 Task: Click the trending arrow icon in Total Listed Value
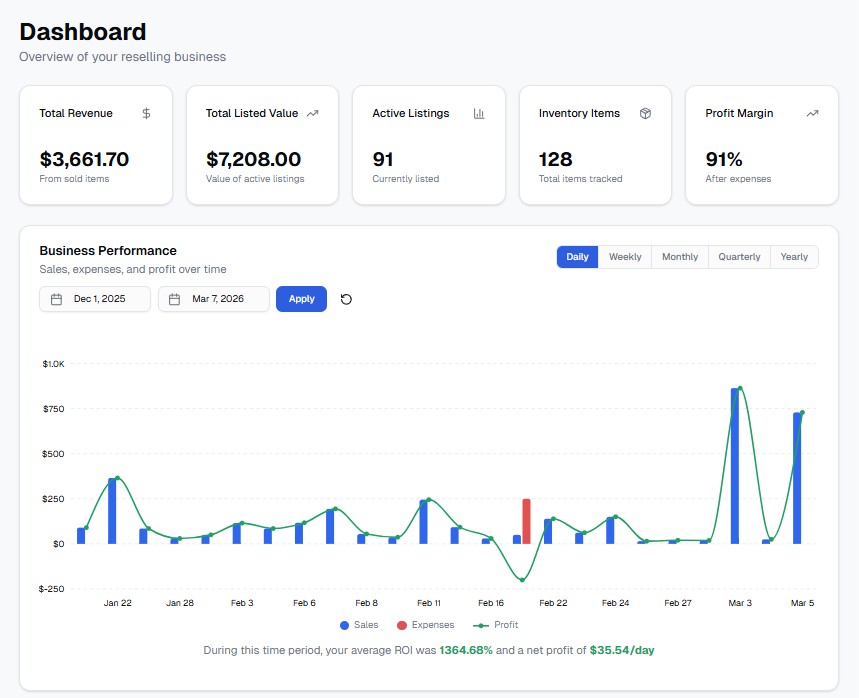[313, 114]
